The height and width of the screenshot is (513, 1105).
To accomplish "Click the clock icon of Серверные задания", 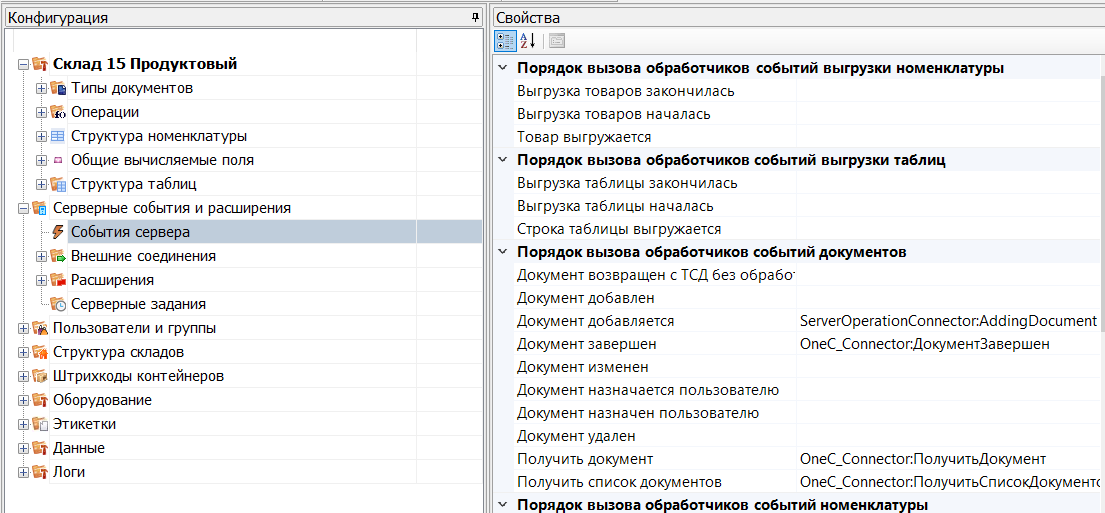I will pos(58,304).
